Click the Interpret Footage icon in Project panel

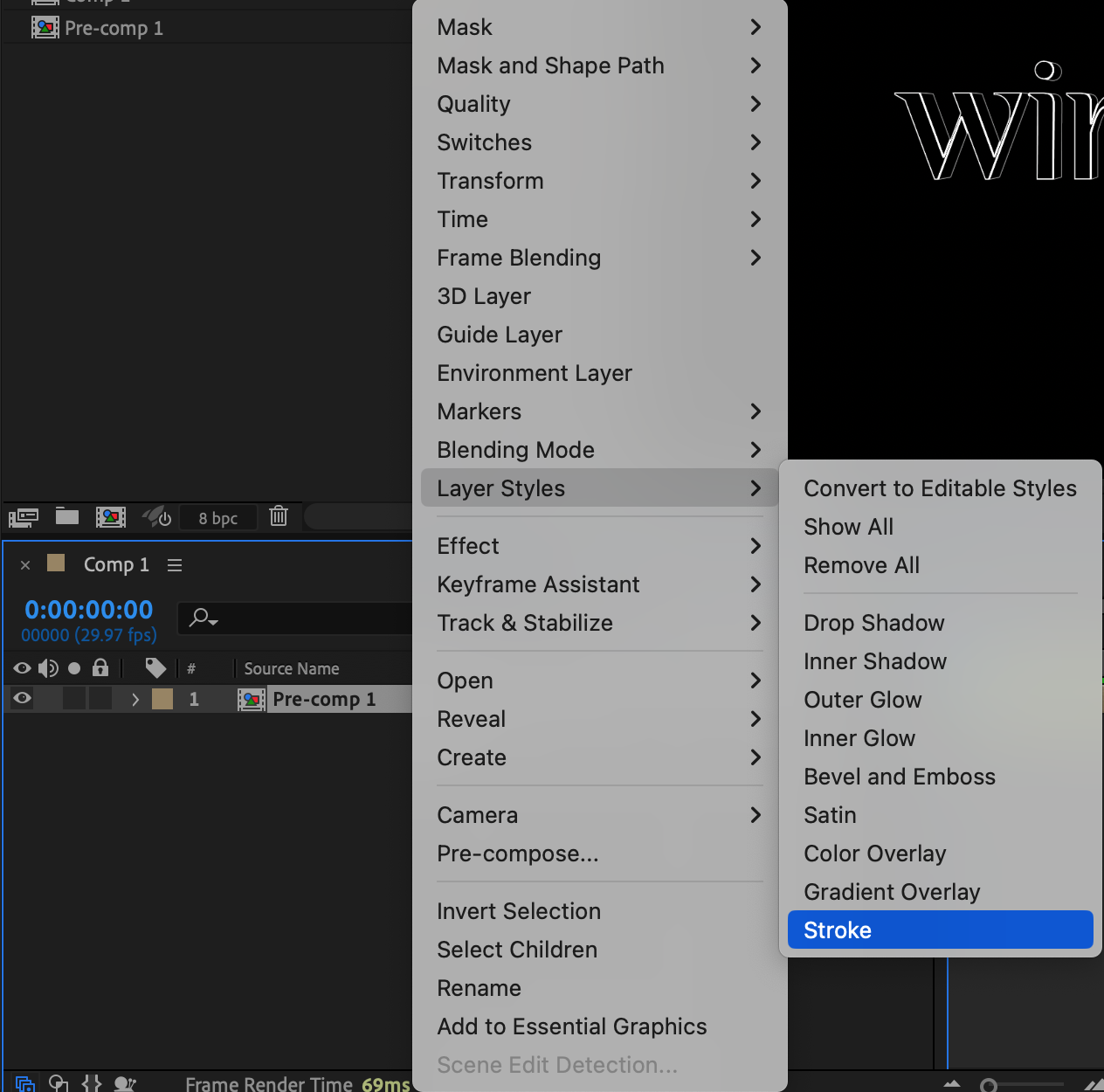pyautogui.click(x=23, y=517)
